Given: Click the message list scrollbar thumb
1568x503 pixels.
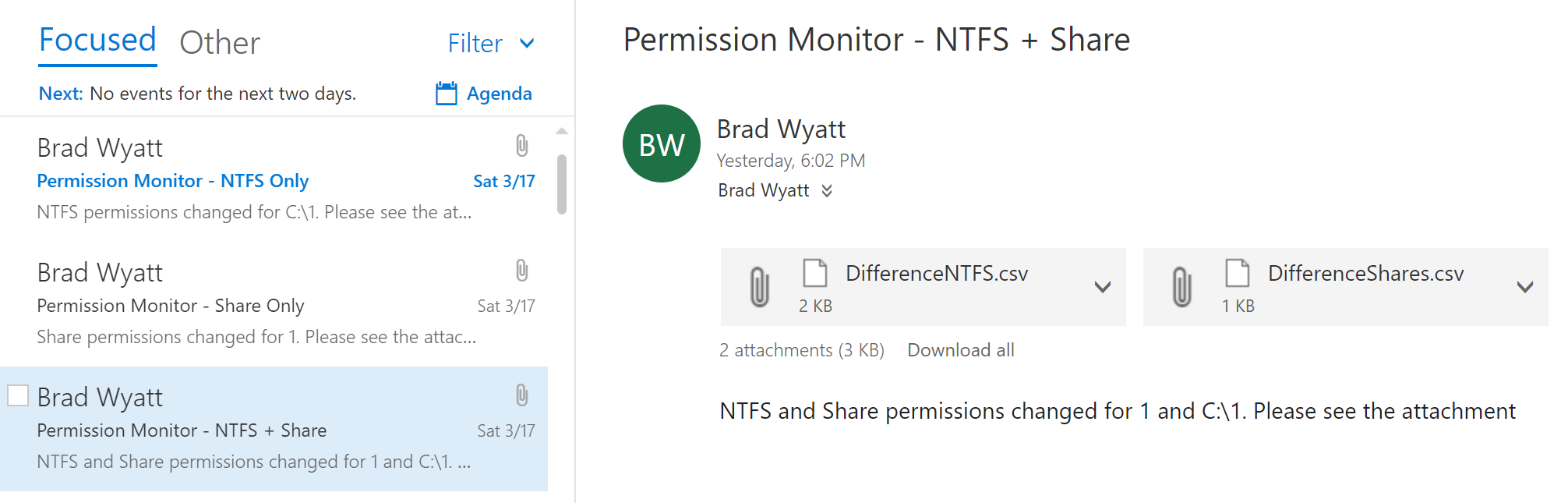Looking at the screenshot, I should coord(562,184).
